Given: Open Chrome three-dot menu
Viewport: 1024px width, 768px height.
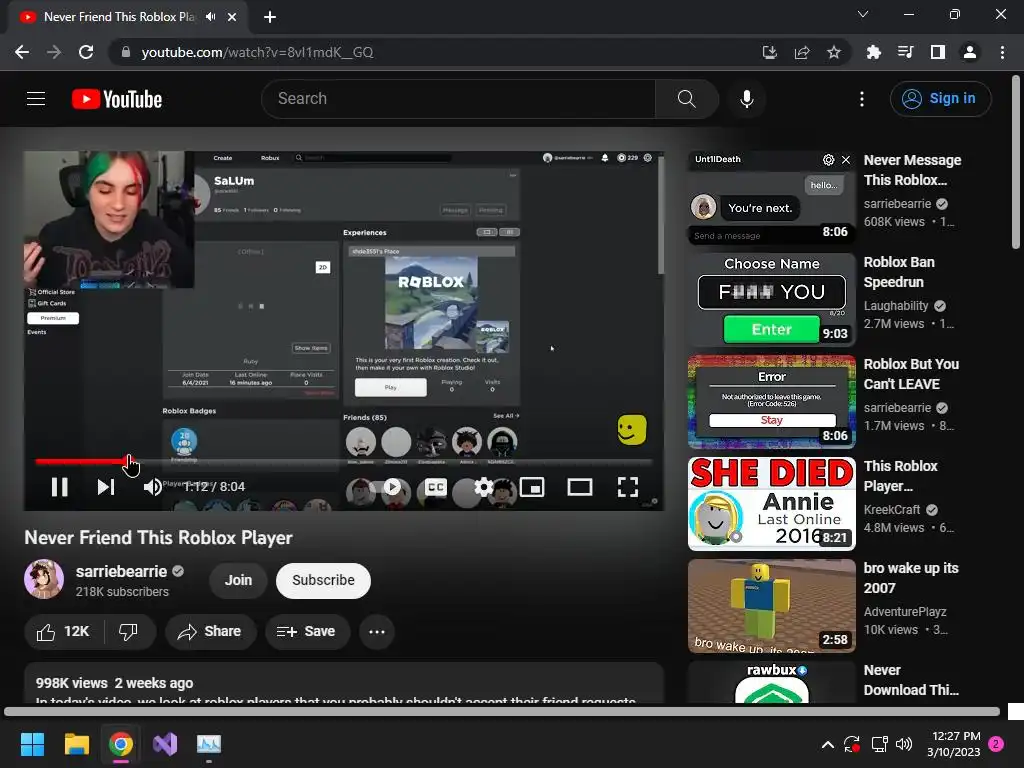Looking at the screenshot, I should pyautogui.click(x=1002, y=52).
